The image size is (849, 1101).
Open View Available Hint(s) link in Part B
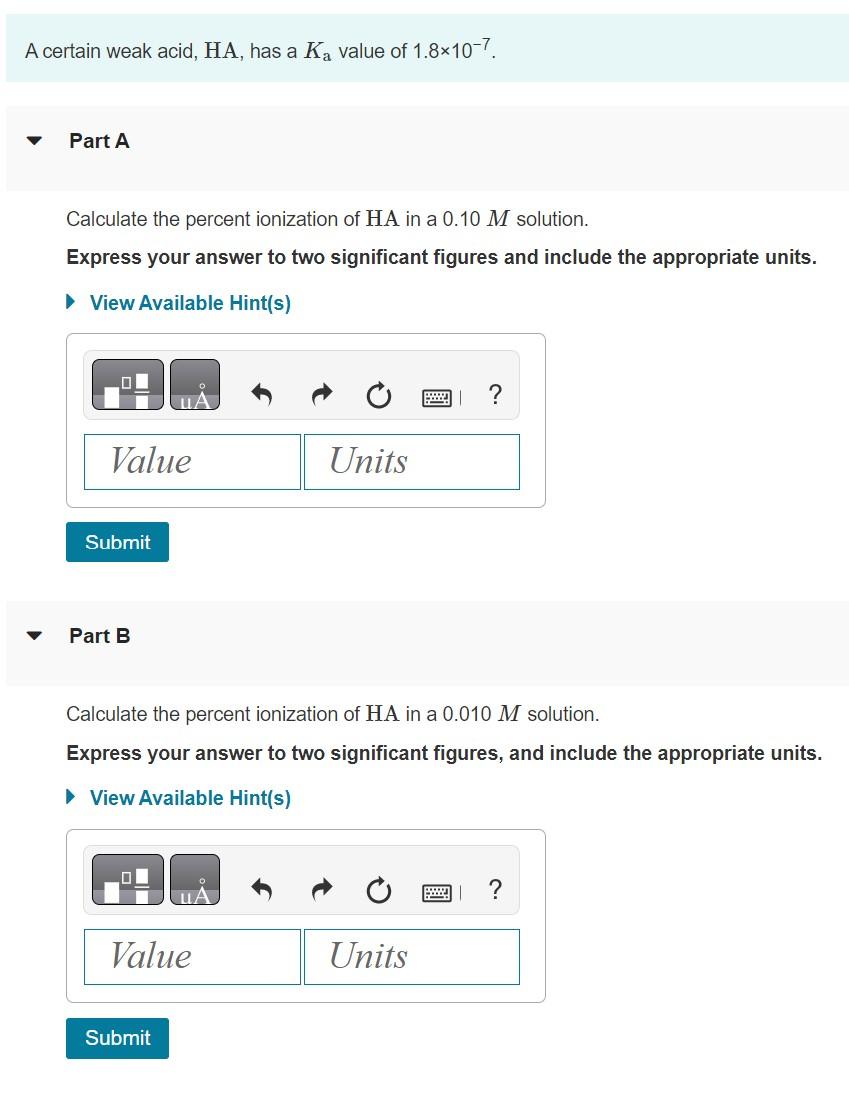pos(190,798)
